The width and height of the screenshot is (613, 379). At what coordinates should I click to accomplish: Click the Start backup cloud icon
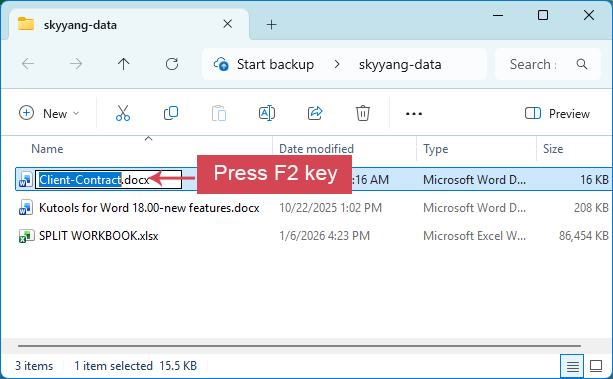pos(221,64)
